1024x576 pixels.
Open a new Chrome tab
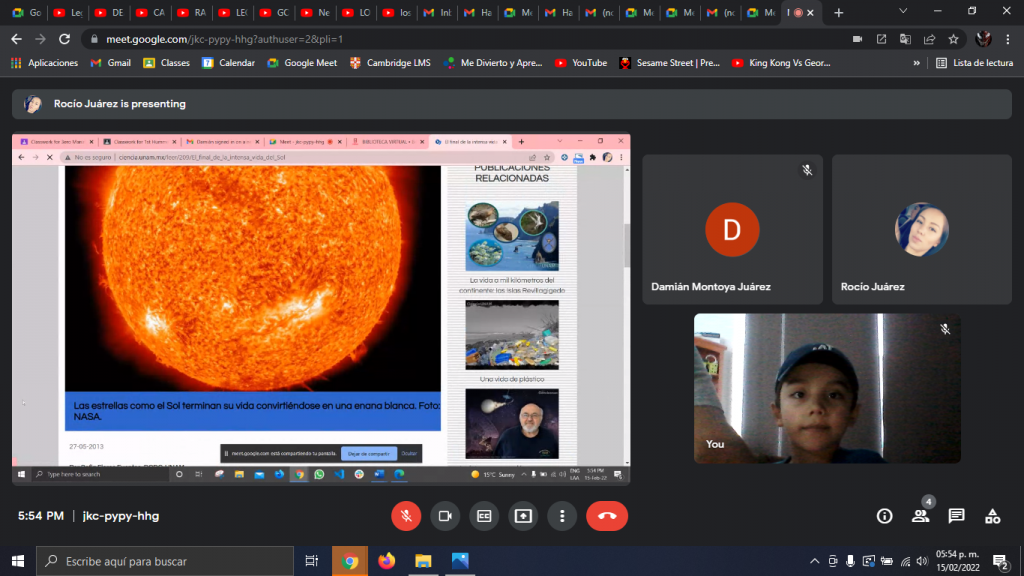838,13
